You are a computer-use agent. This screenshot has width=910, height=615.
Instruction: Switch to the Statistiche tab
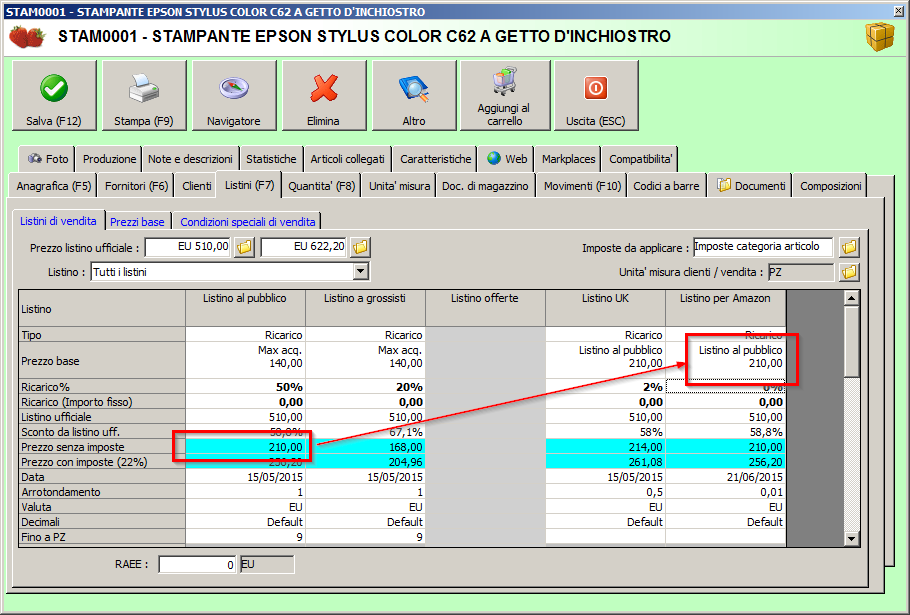pyautogui.click(x=271, y=159)
